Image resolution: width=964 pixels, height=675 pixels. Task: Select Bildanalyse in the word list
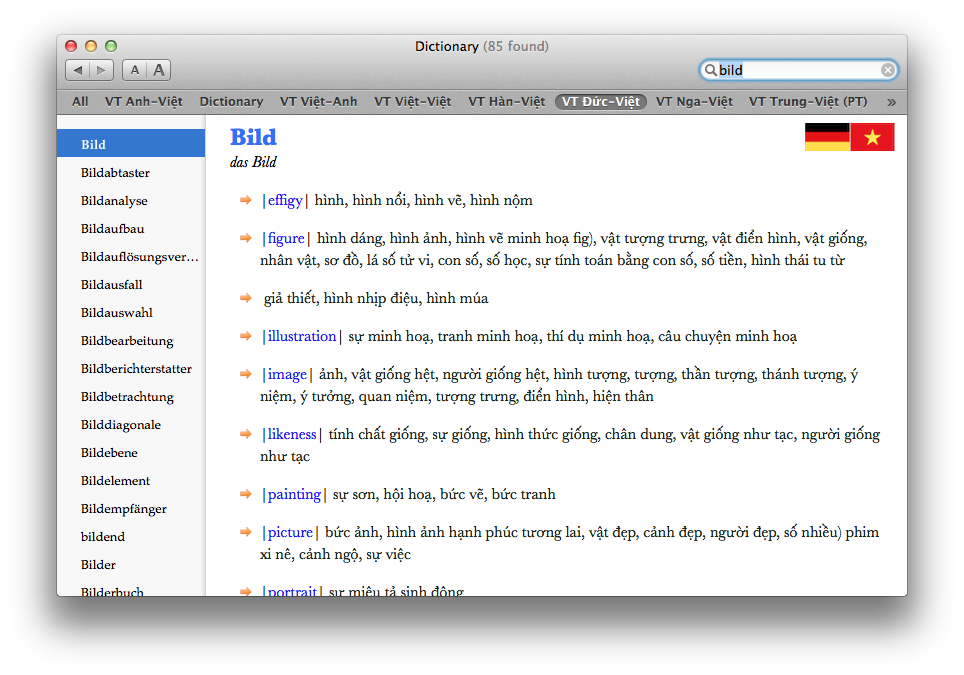click(x=131, y=200)
